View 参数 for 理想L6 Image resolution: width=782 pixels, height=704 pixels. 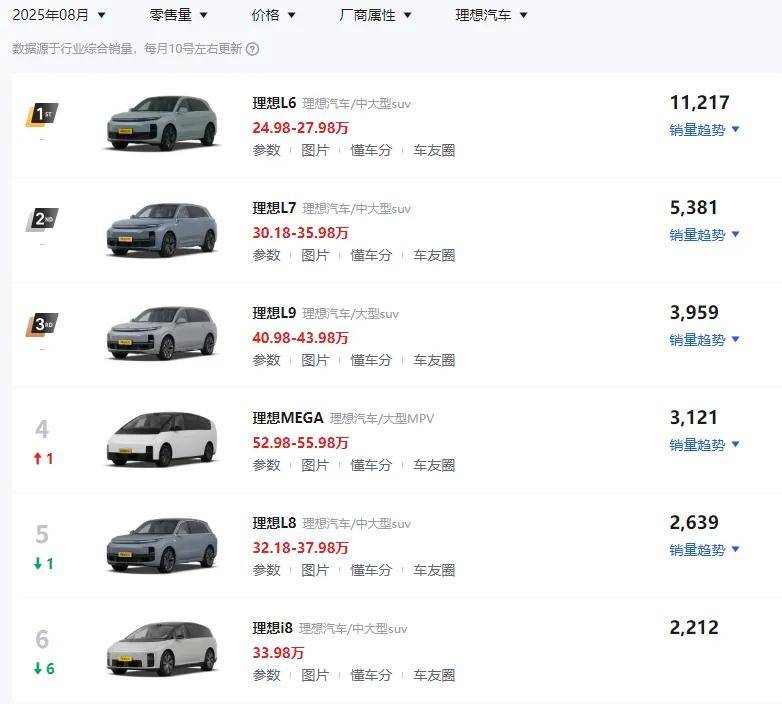point(266,150)
